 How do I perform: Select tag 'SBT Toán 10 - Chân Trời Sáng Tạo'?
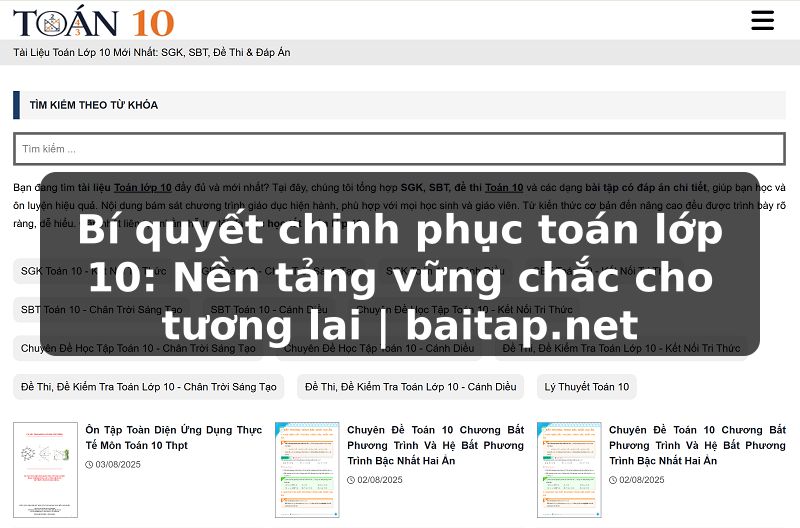click(102, 310)
